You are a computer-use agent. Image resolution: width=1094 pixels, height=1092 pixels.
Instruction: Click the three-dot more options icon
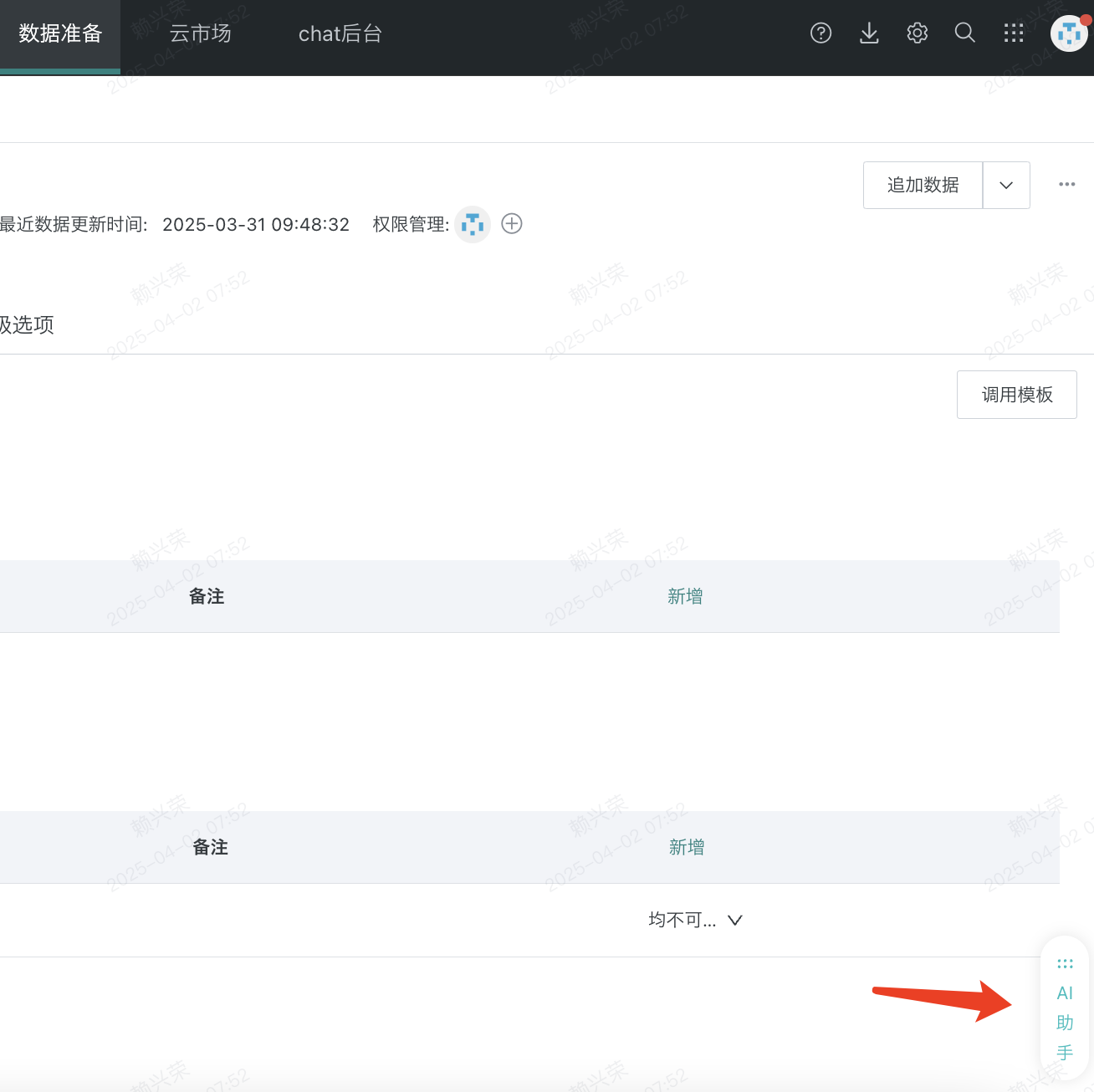pos(1066,184)
